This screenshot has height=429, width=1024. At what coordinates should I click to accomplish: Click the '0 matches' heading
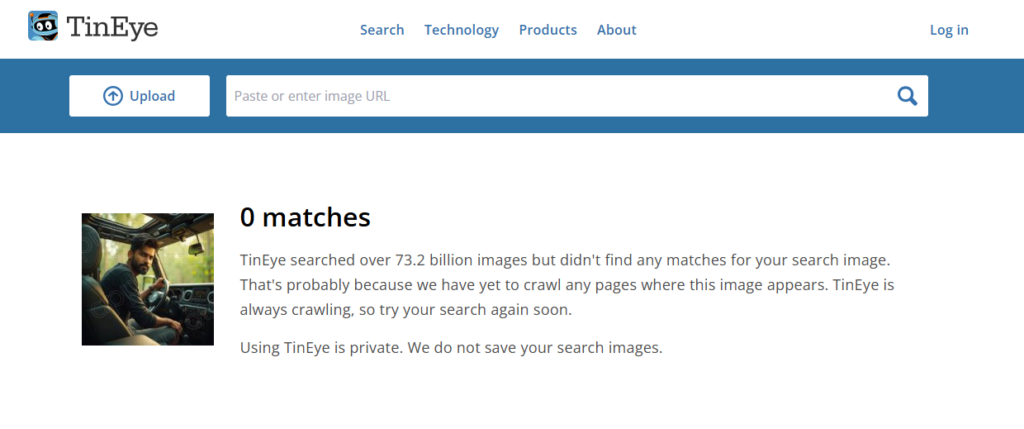coord(305,217)
